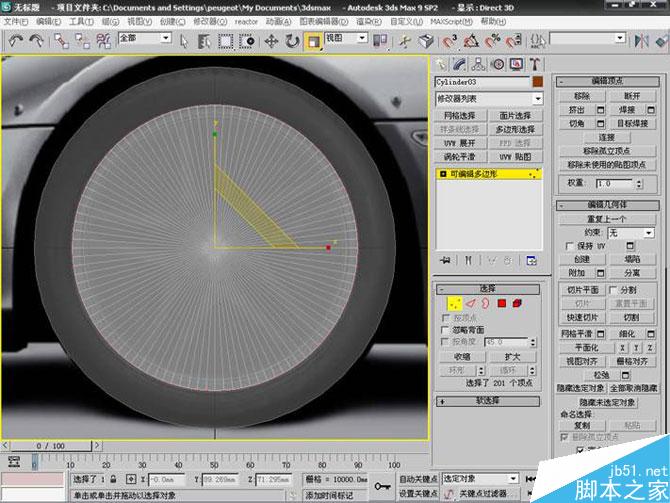Choose Vertex sub-object selection icon

(456, 303)
